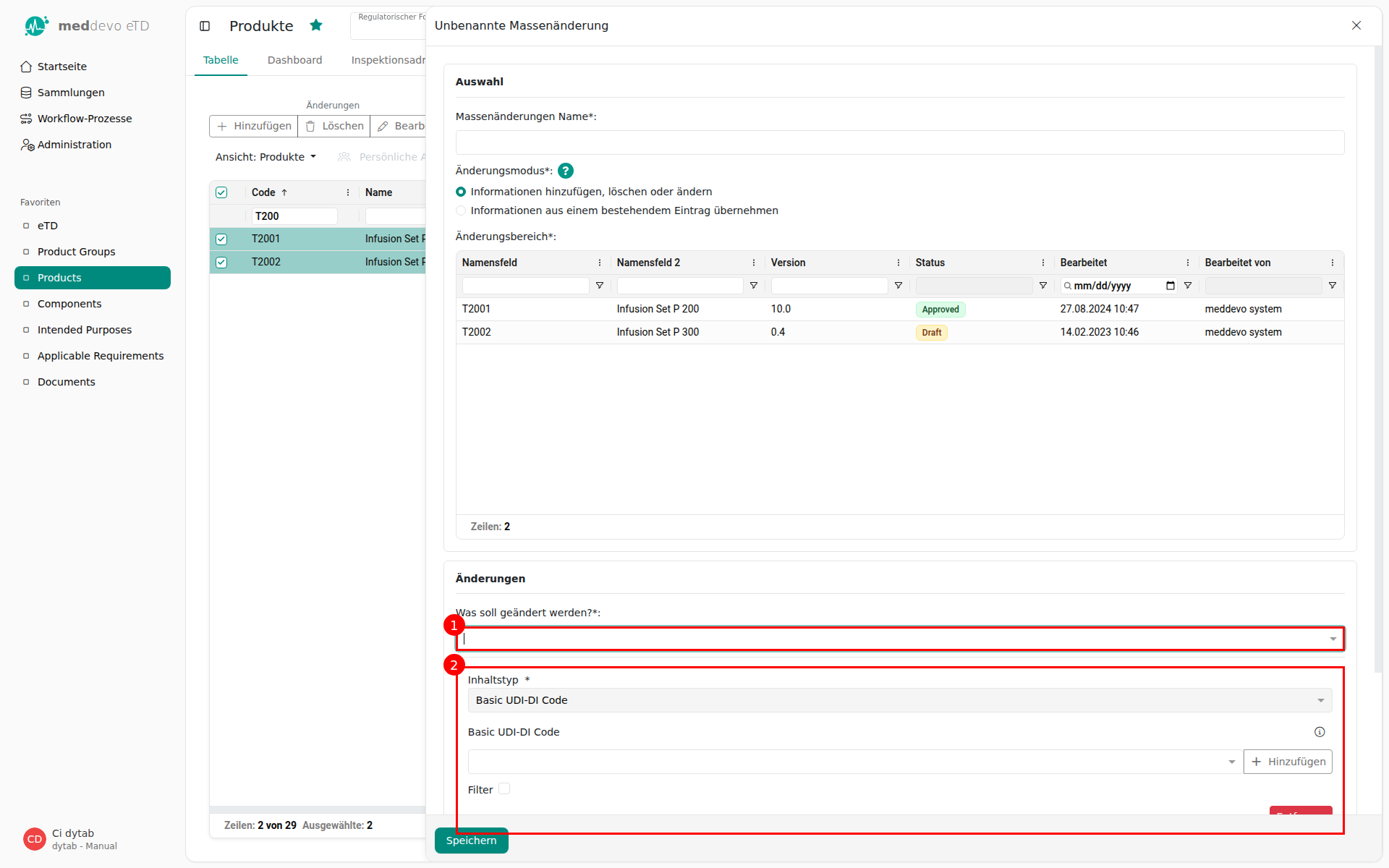Click the favorite star next to Produkte
Image resolution: width=1389 pixels, height=868 pixels.
316,25
